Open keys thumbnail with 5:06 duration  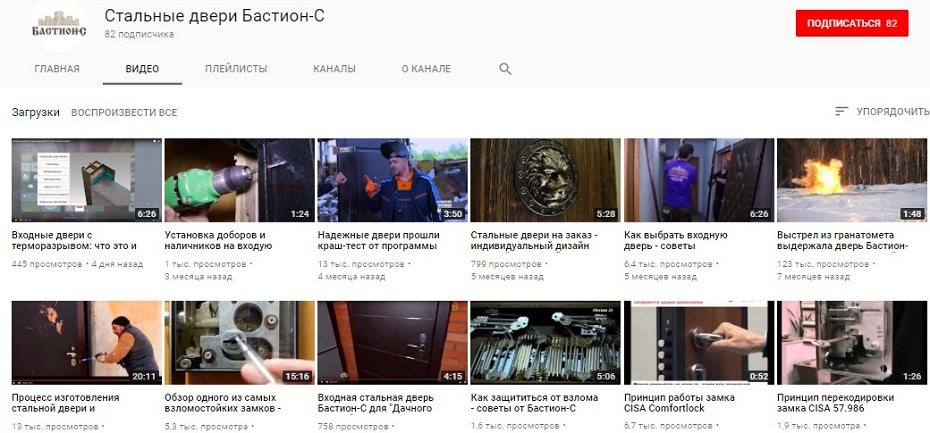tap(546, 343)
